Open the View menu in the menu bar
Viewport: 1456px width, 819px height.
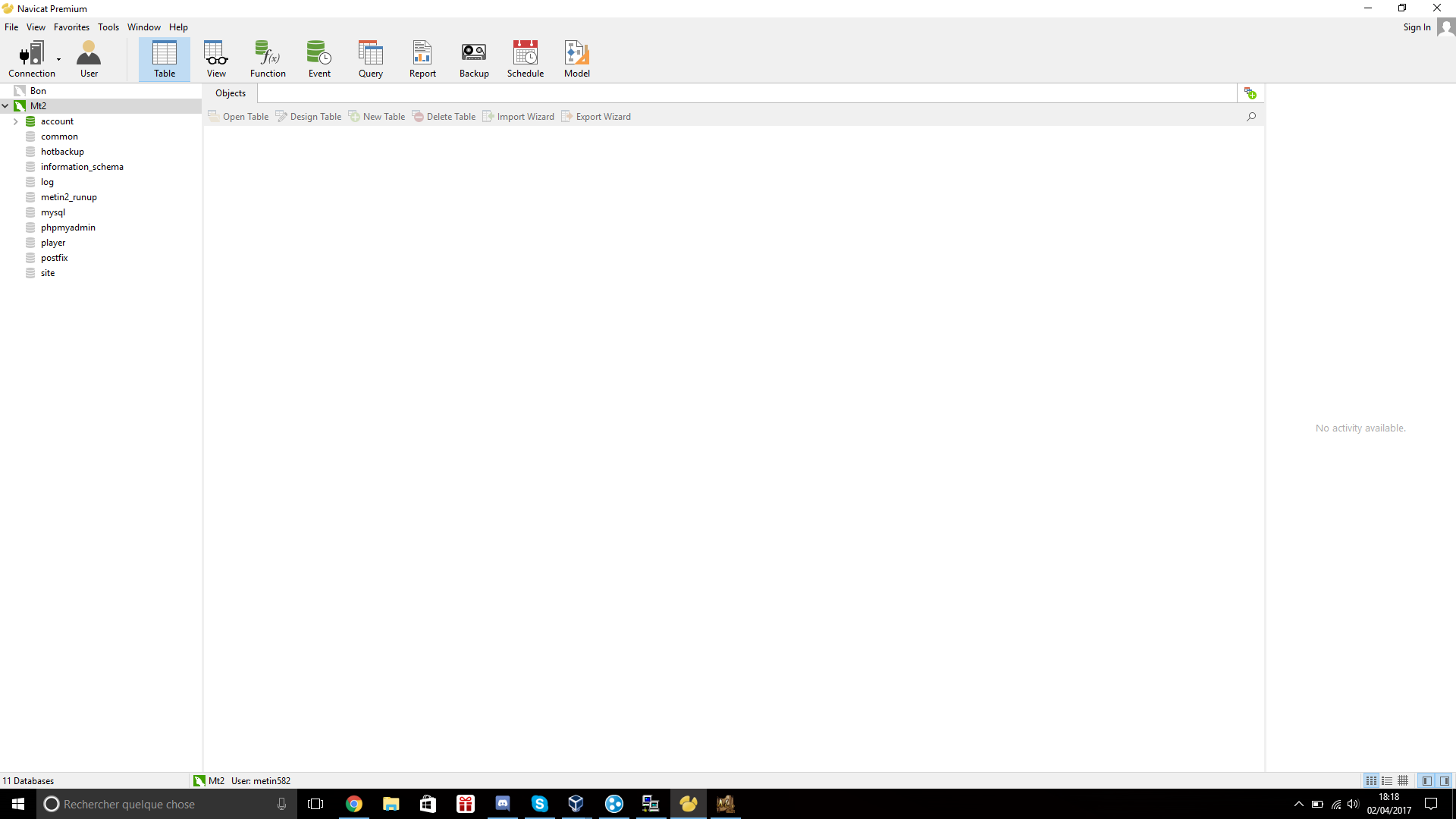tap(36, 27)
